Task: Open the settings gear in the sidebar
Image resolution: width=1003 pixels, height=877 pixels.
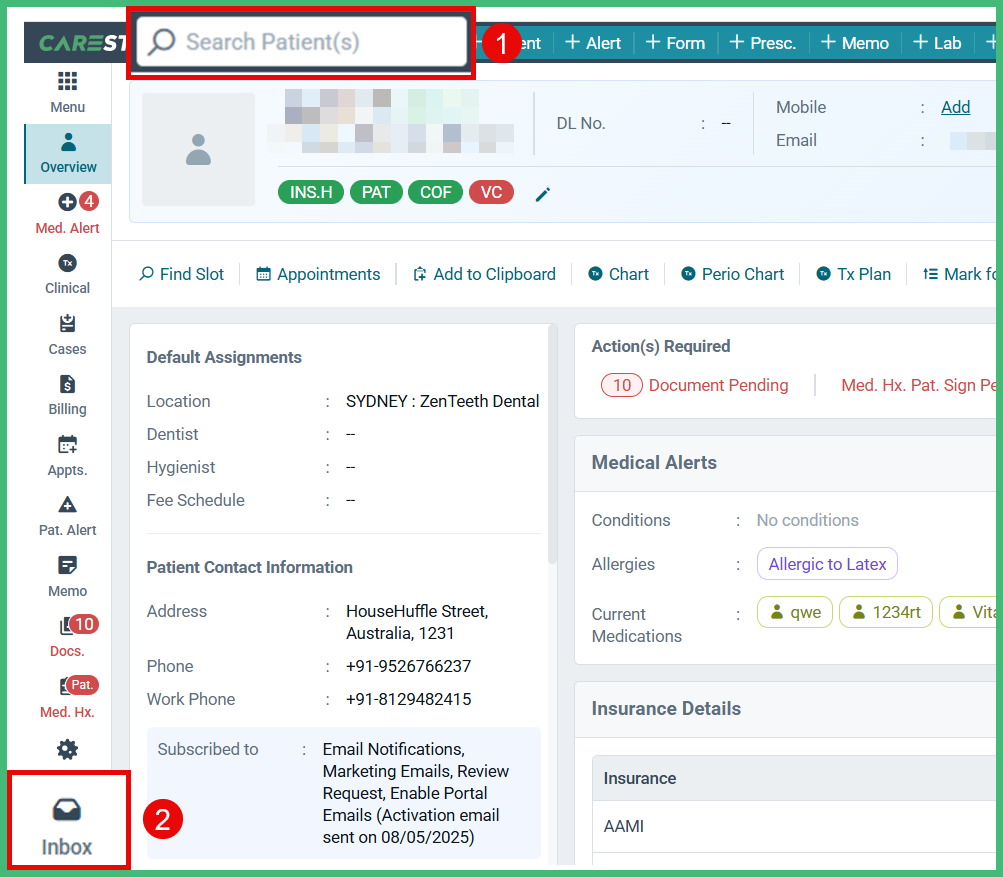Action: [67, 748]
